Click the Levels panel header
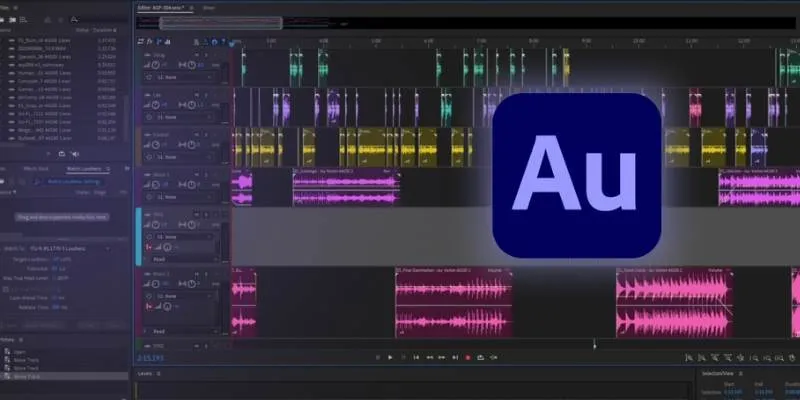Screen dimensions: 800x400 tap(145, 373)
